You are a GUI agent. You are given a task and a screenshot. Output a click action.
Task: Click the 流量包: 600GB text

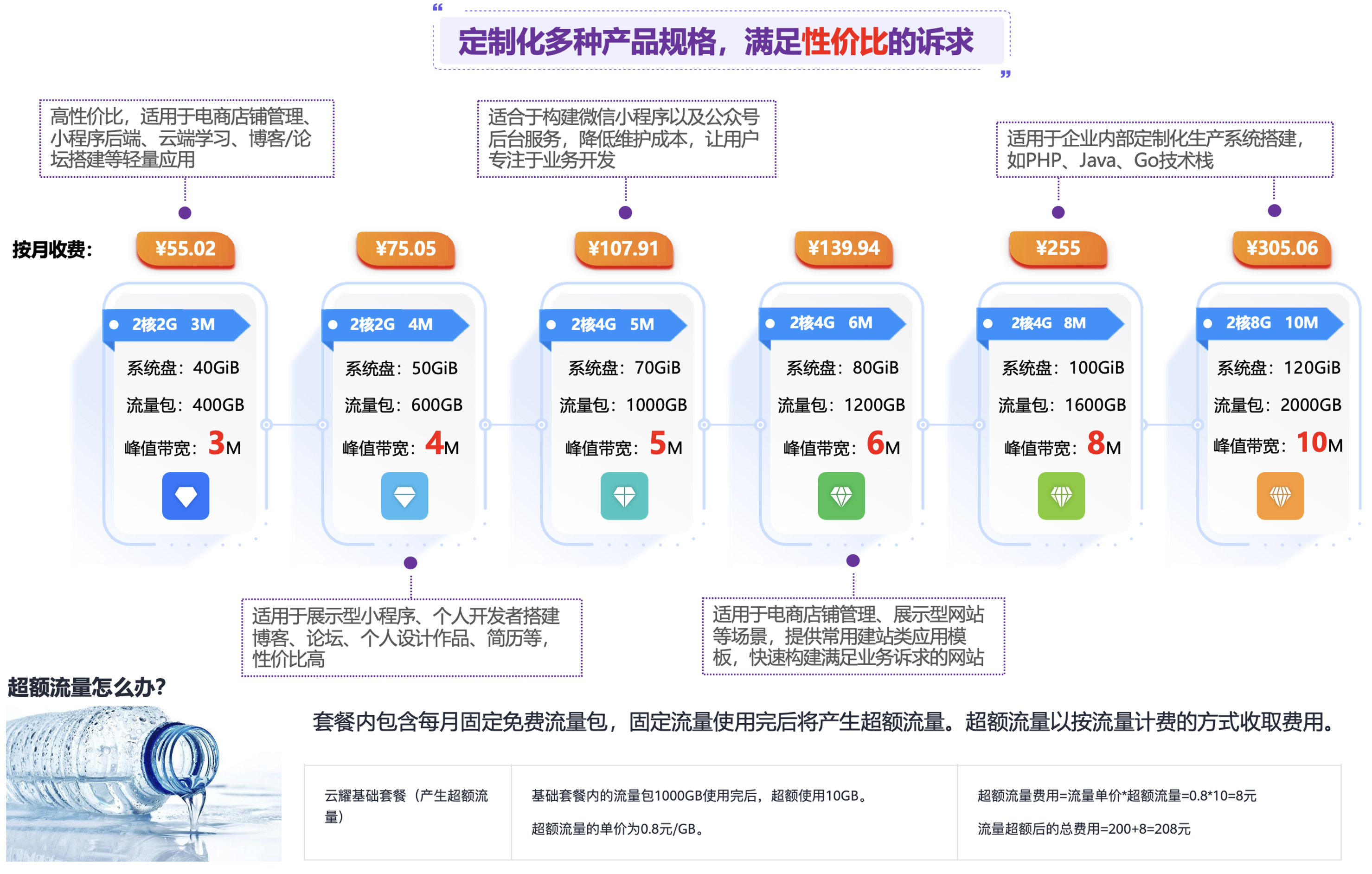(404, 405)
